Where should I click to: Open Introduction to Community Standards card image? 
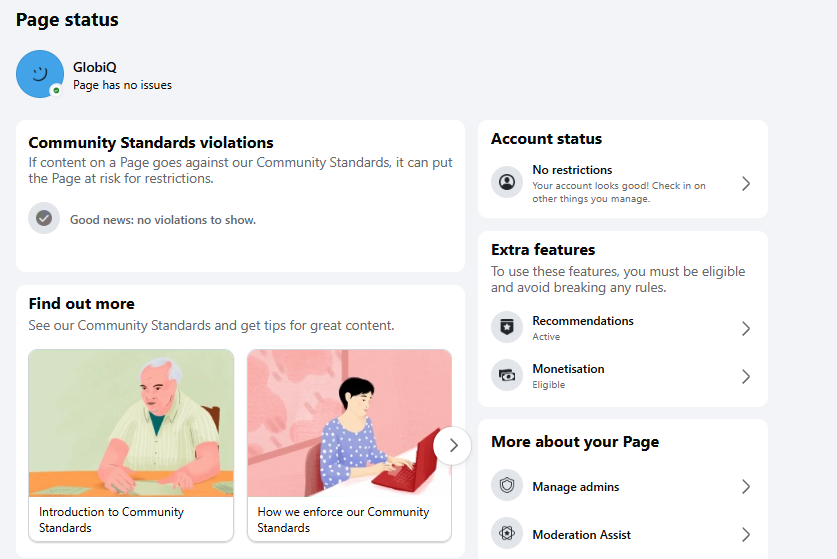click(x=131, y=423)
